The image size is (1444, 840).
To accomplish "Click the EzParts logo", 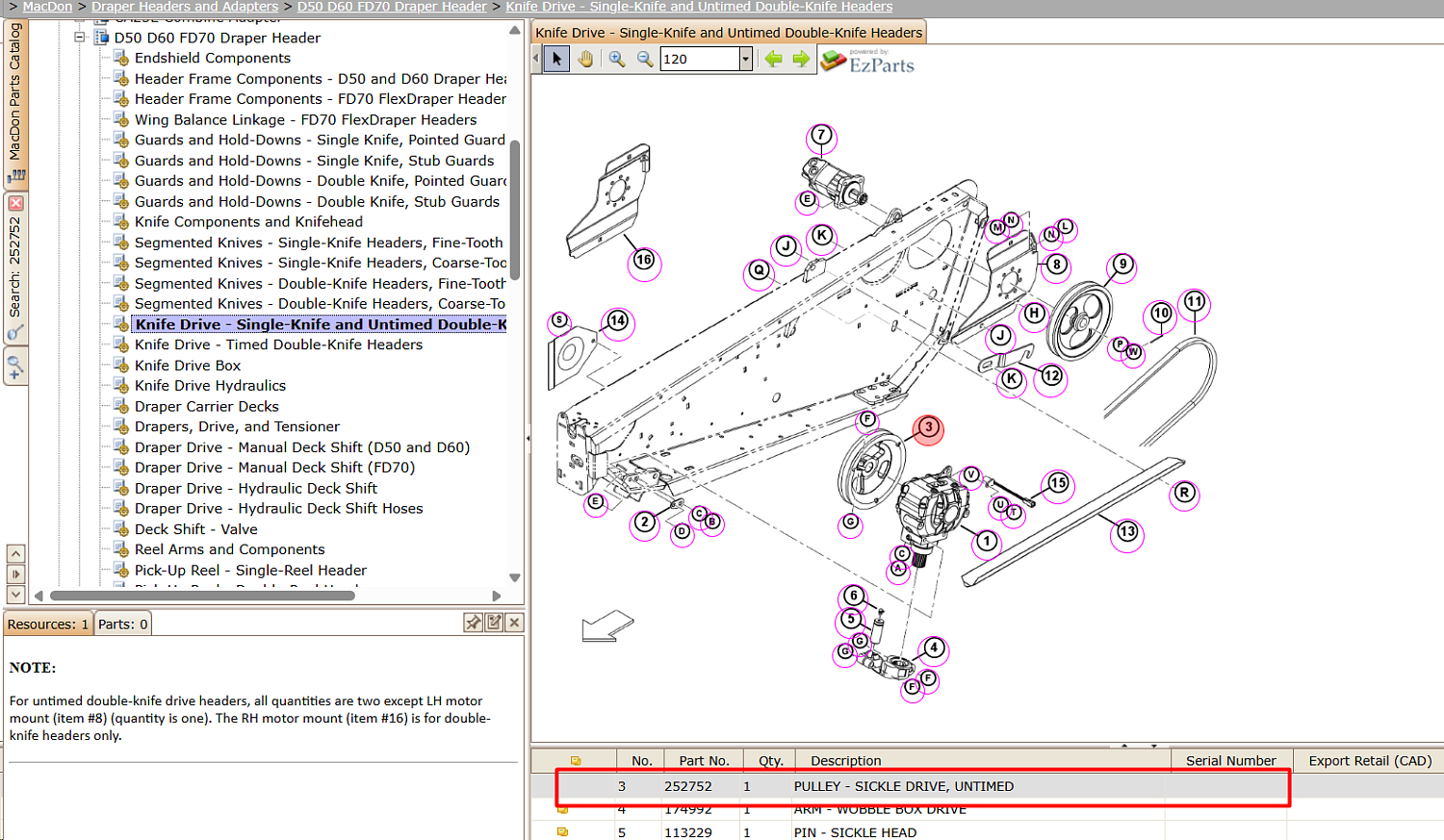I will coord(867,61).
